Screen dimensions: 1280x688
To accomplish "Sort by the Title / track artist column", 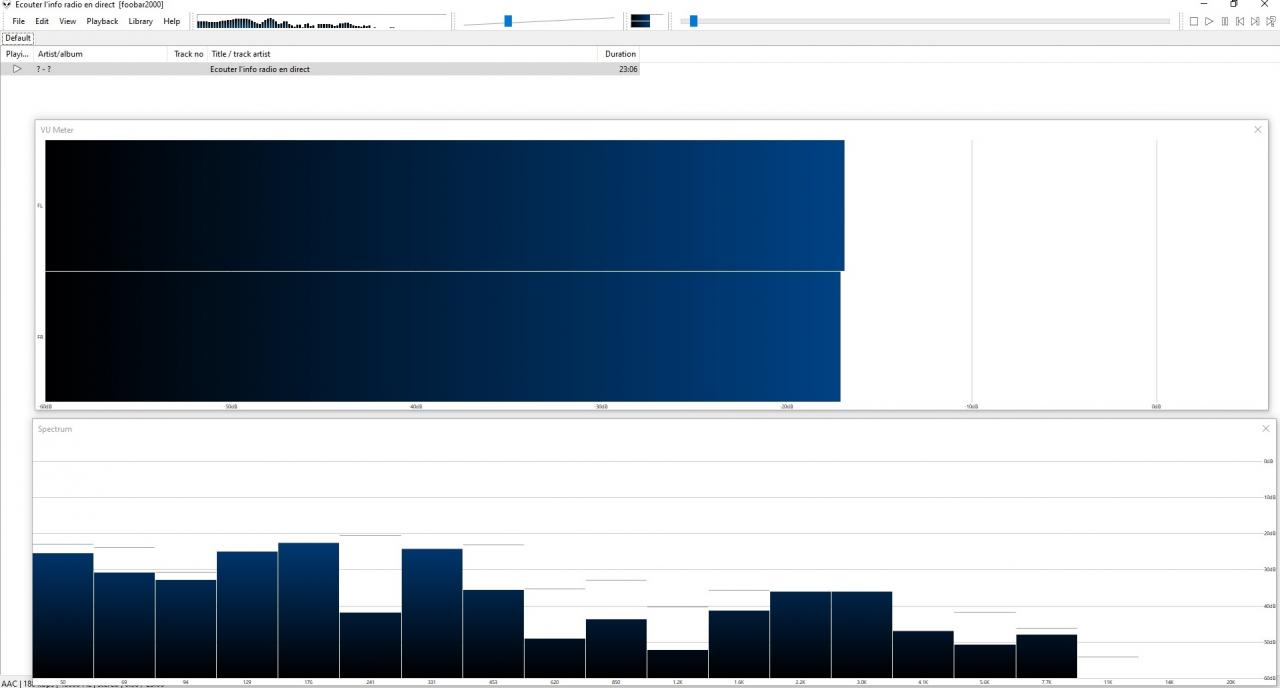I will 402,54.
